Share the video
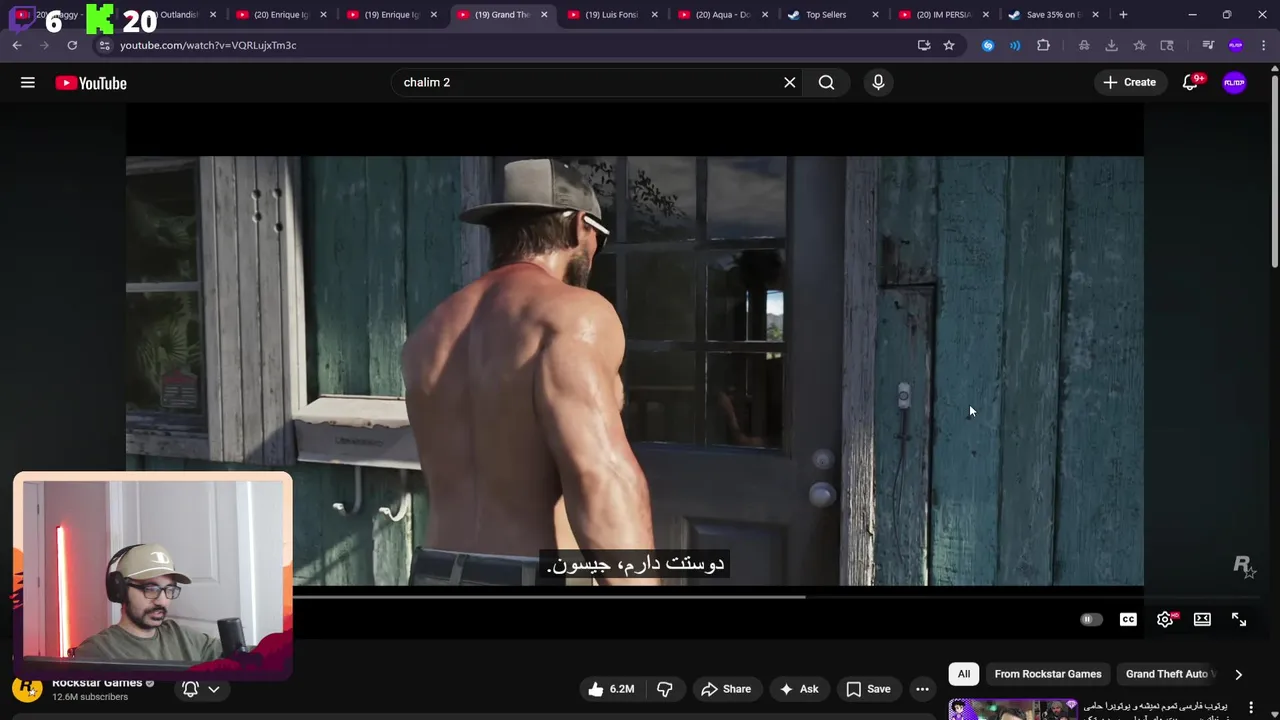 click(x=726, y=689)
